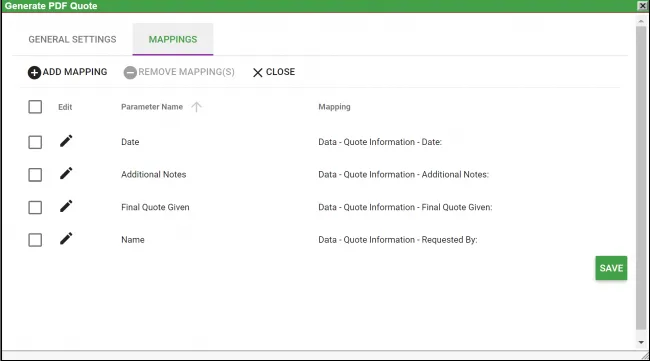Click the Mapping column header
Screen dimensions: 650x361
coord(334,107)
